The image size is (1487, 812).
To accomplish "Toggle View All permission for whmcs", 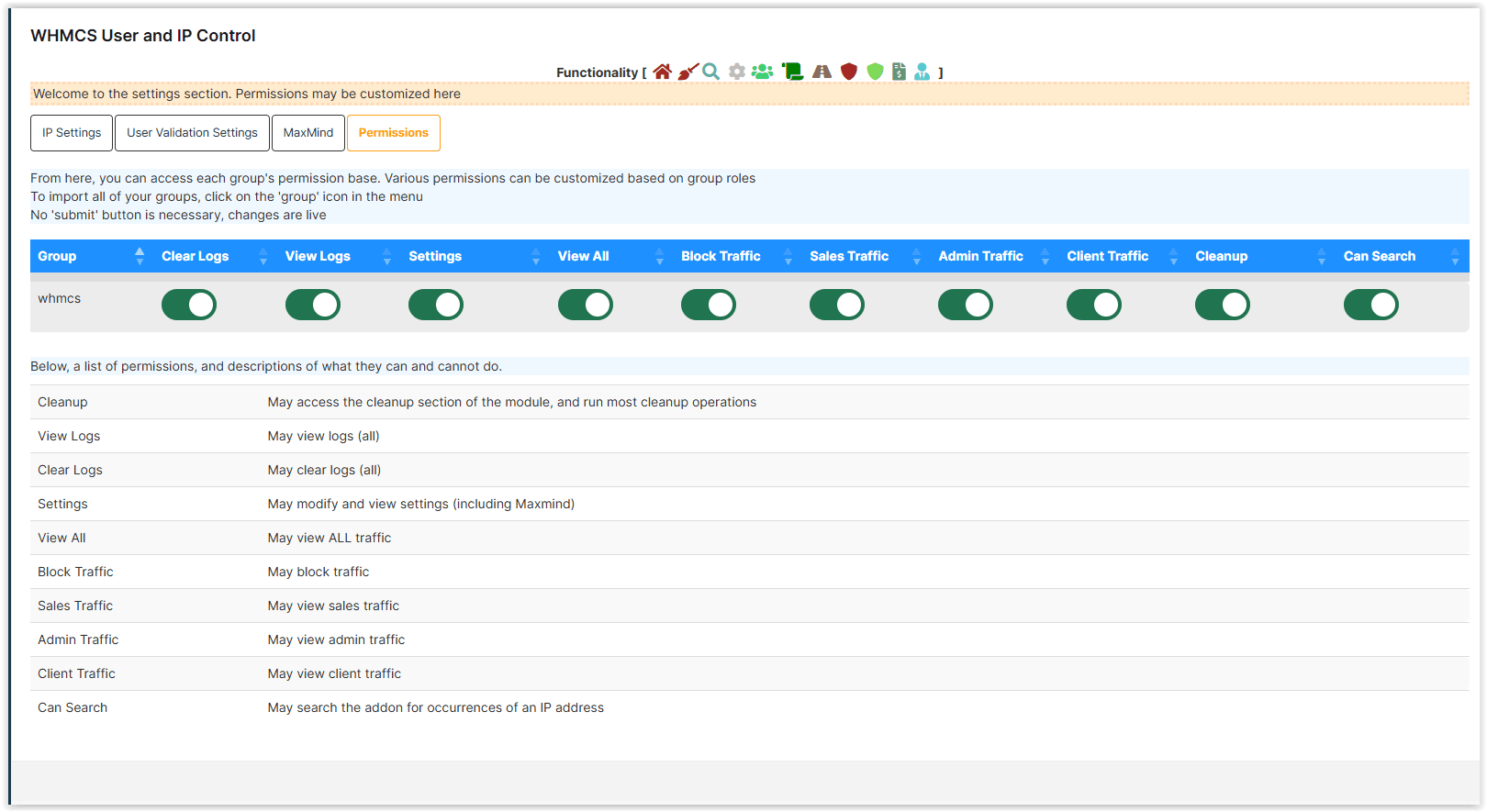I will (586, 305).
